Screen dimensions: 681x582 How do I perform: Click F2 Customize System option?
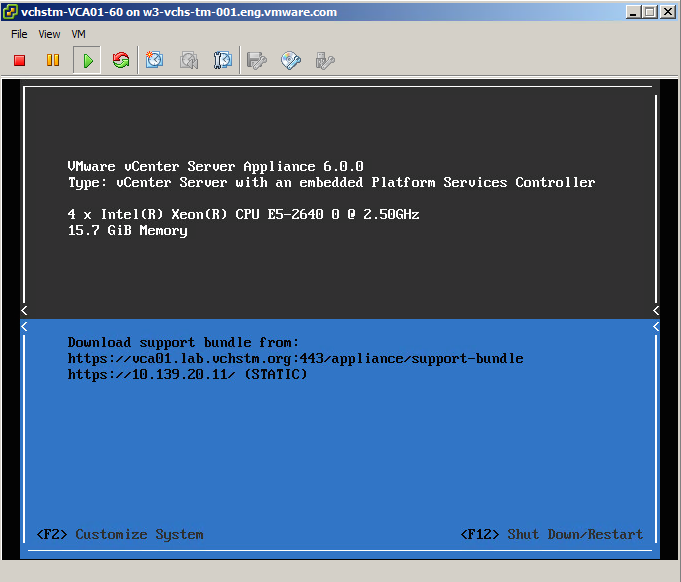tap(120, 534)
